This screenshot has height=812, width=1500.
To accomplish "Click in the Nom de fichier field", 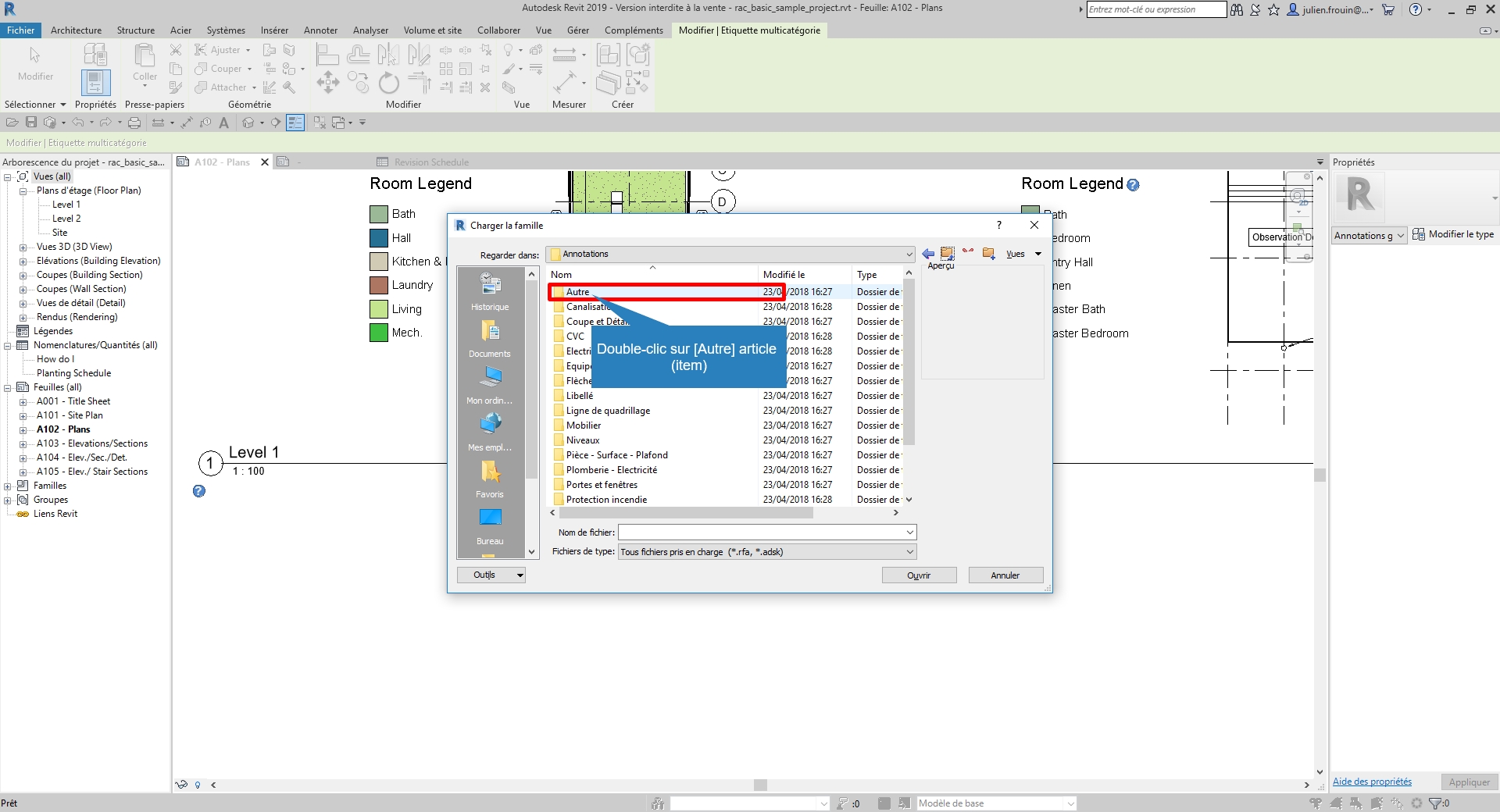I will (761, 532).
